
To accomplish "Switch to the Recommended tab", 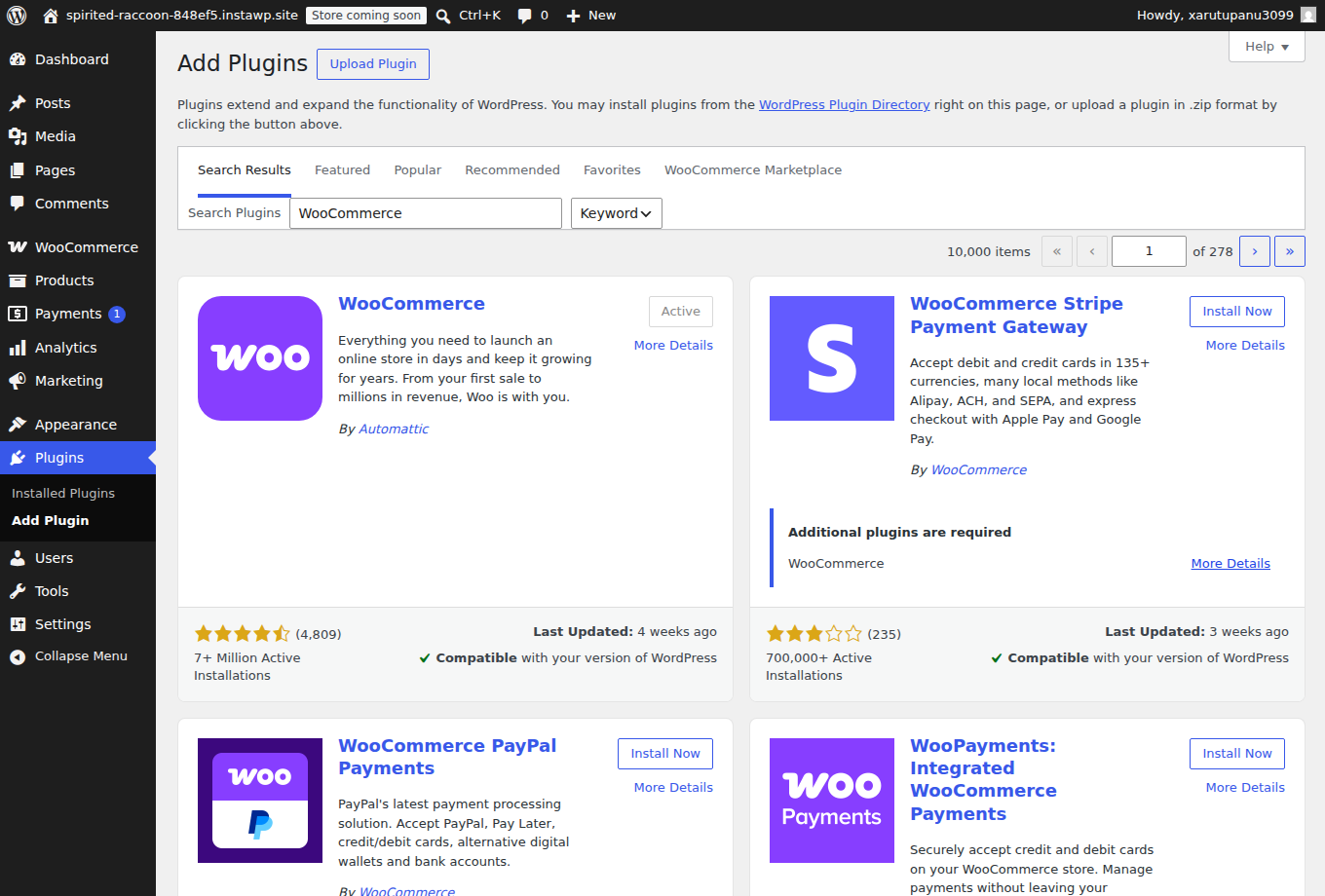I will click(512, 170).
